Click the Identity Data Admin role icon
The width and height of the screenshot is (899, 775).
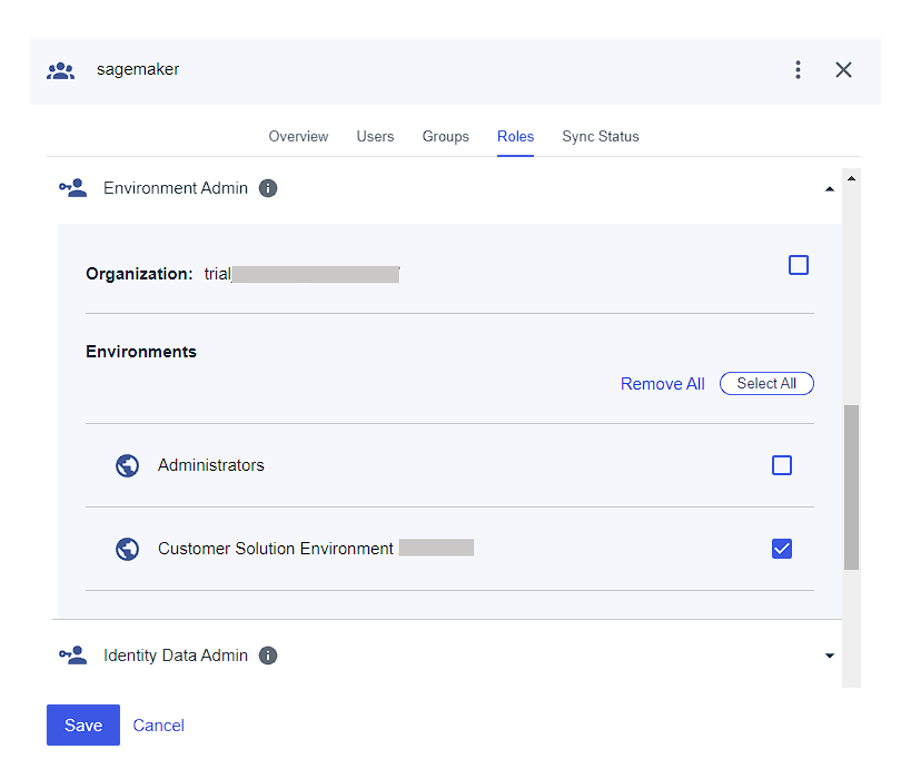tap(72, 655)
